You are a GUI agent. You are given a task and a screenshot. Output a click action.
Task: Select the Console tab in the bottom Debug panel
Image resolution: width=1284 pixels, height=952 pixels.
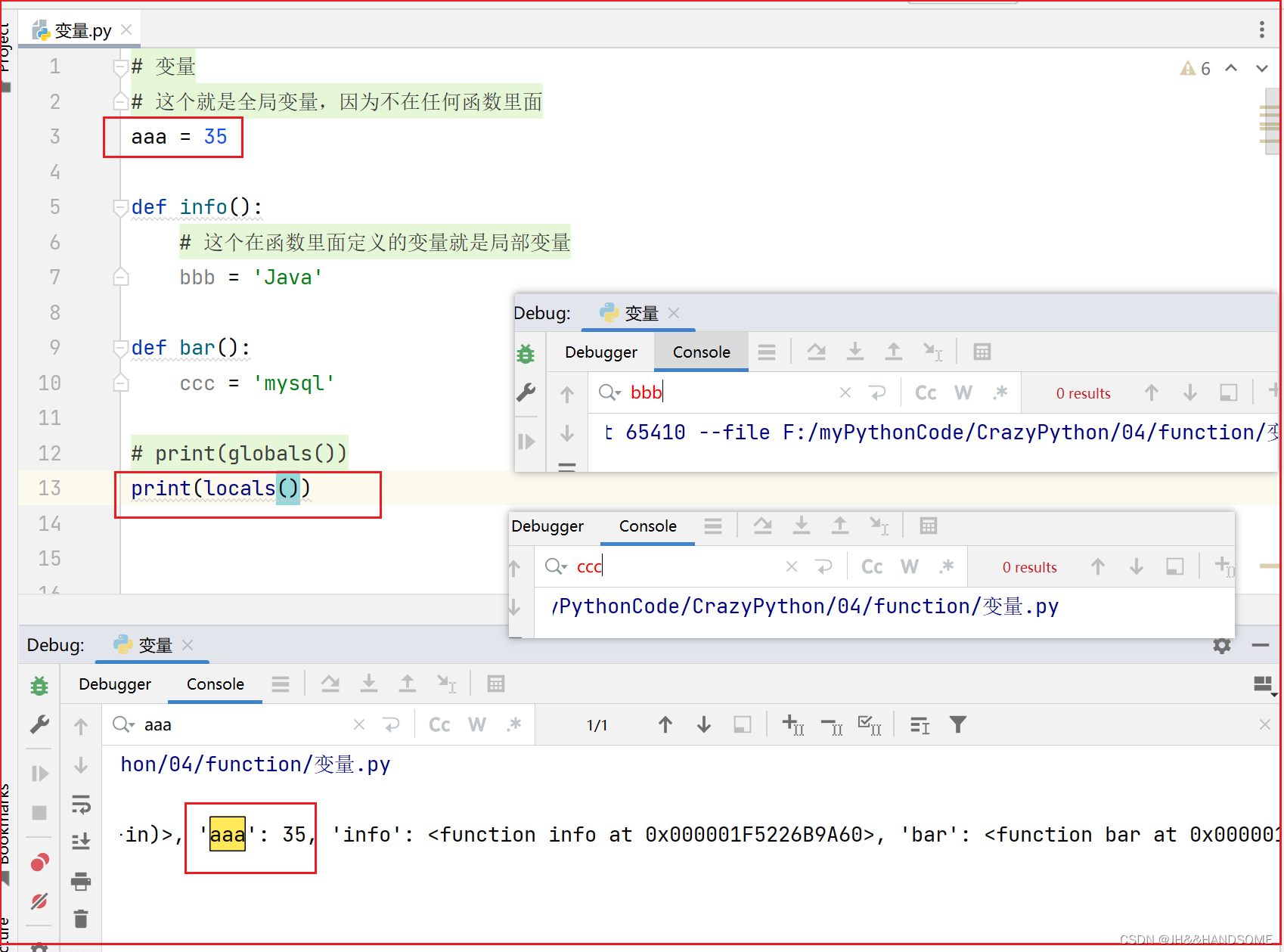(216, 684)
